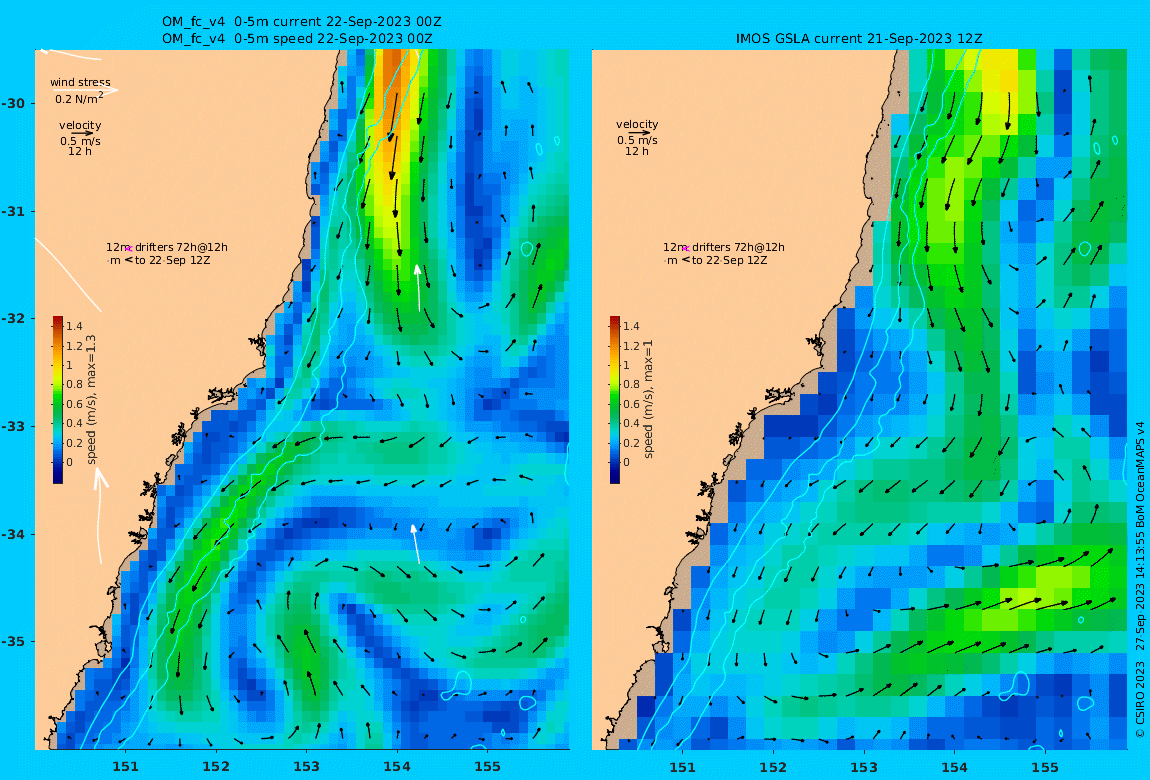Viewport: 1150px width, 780px height.
Task: Click longitude 153 under the left map
Action: click(307, 767)
